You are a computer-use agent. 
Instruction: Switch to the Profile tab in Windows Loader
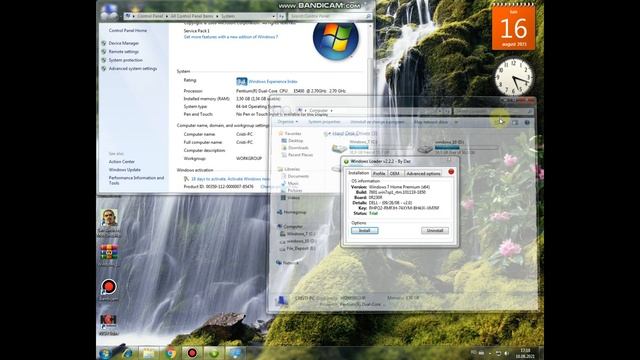379,173
